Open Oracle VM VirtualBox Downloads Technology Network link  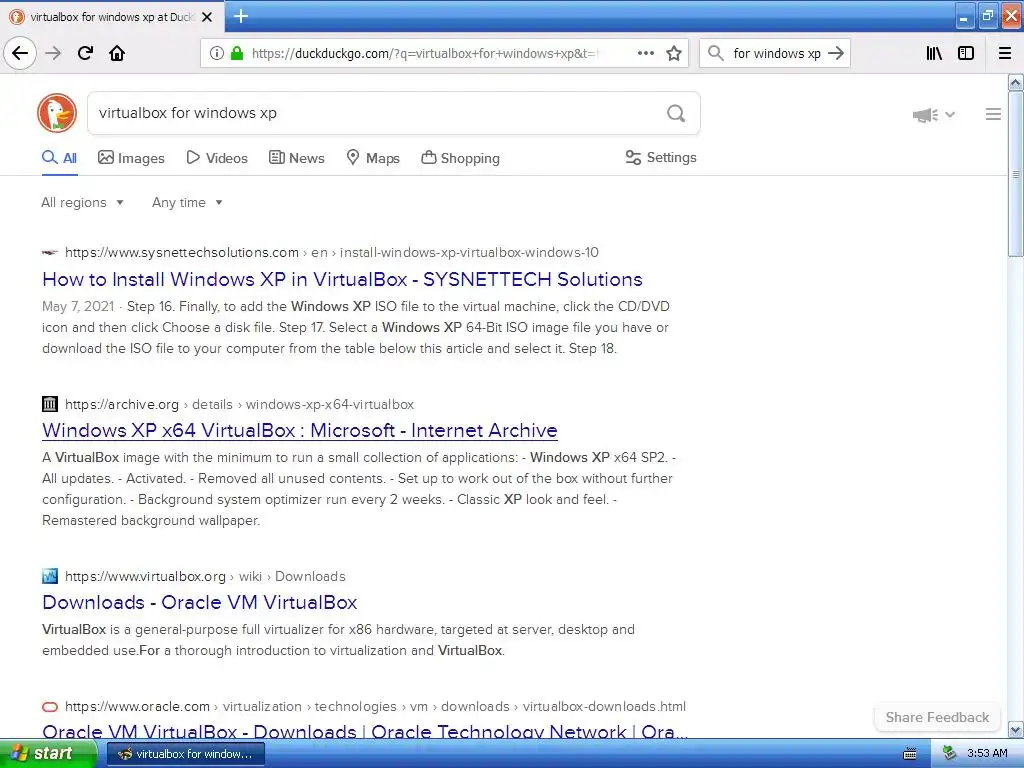[365, 731]
